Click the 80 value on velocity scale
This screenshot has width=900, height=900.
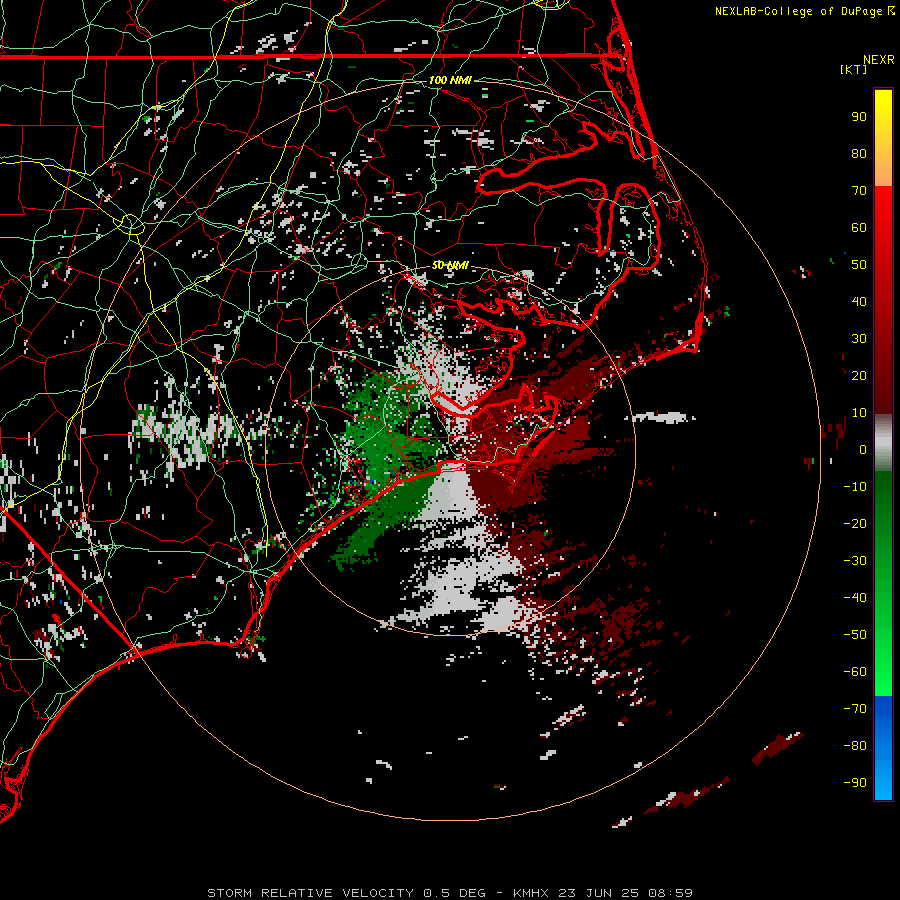coord(859,154)
